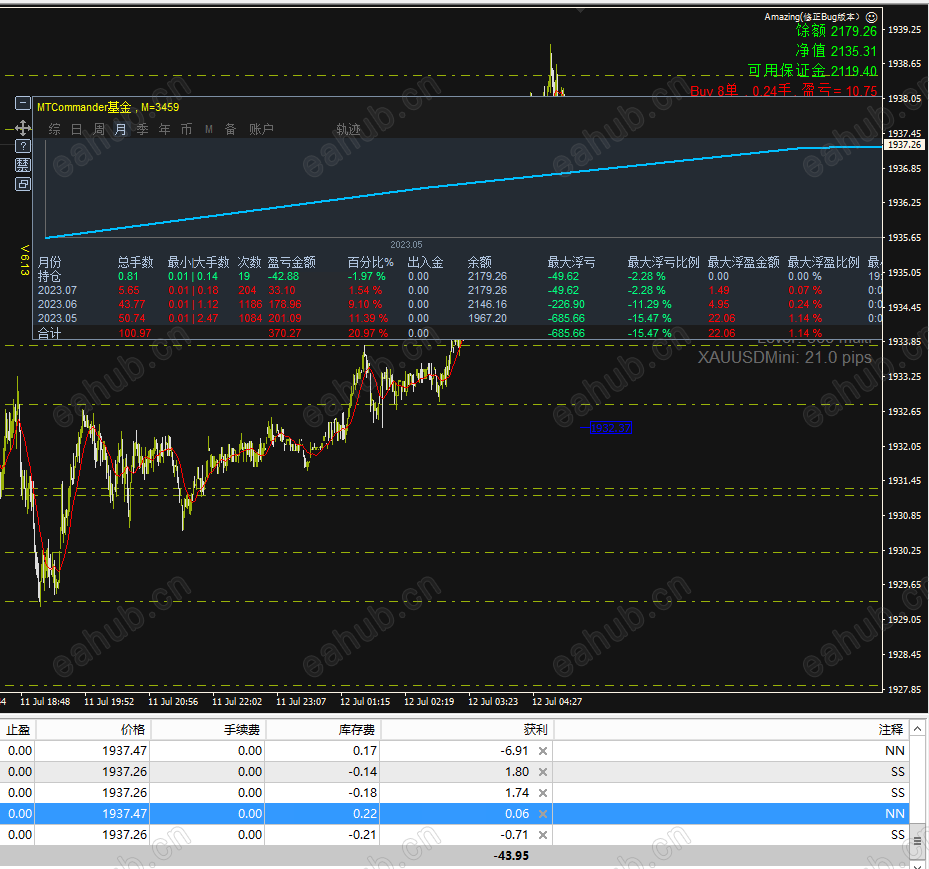Screen dimensions: 929x869
Task: Click the 最大浮亏 column heading
Action: point(571,262)
